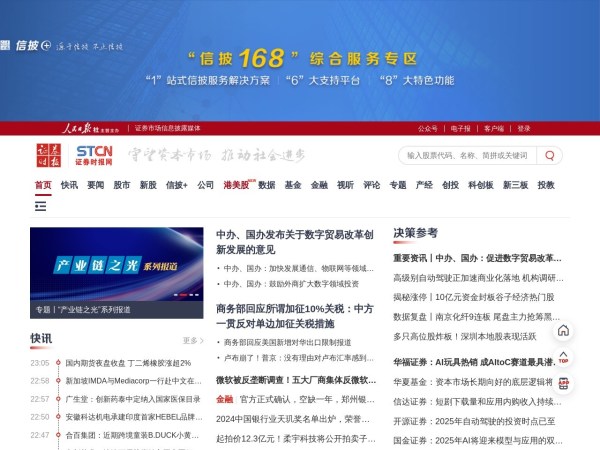Click the STCN 证券时报网 logo
This screenshot has height=450, width=600.
(95, 155)
